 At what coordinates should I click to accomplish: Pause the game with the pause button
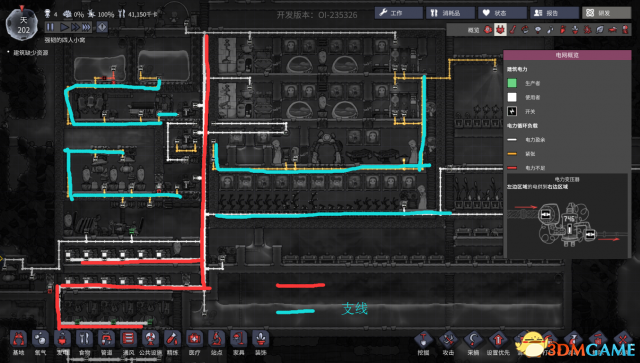pyautogui.click(x=50, y=27)
